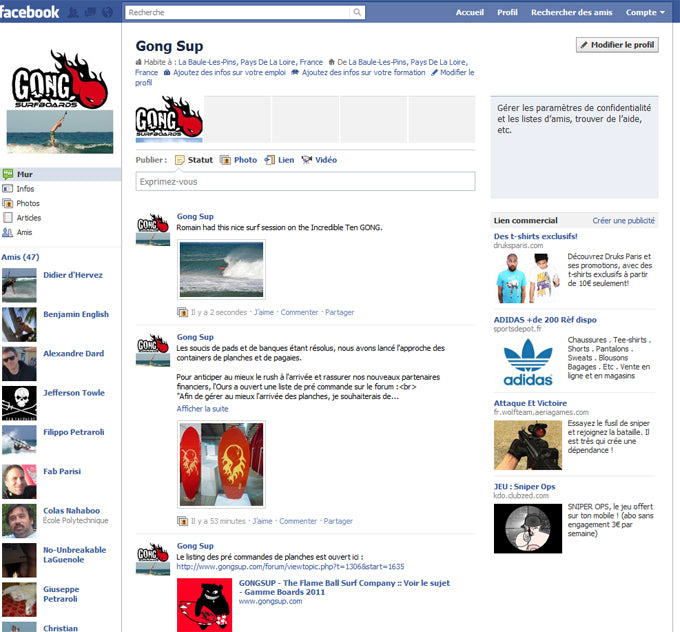The width and height of the screenshot is (680, 632).
Task: Click Partager on the 2 secondes post
Action: [x=340, y=312]
